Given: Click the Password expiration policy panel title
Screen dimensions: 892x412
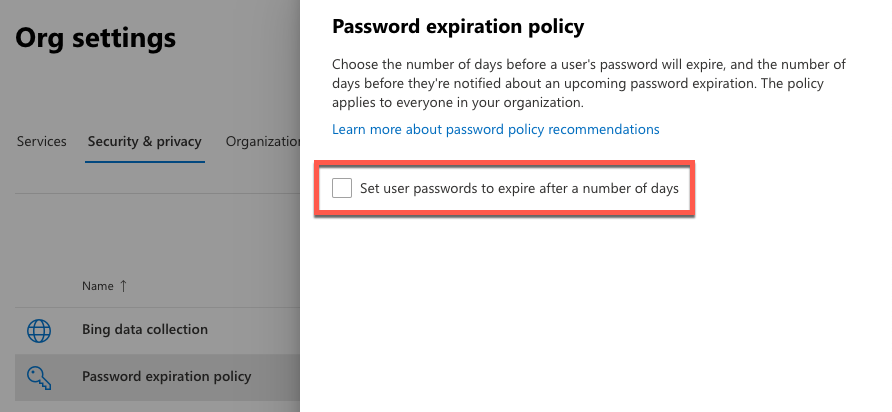Looking at the screenshot, I should click(x=458, y=26).
